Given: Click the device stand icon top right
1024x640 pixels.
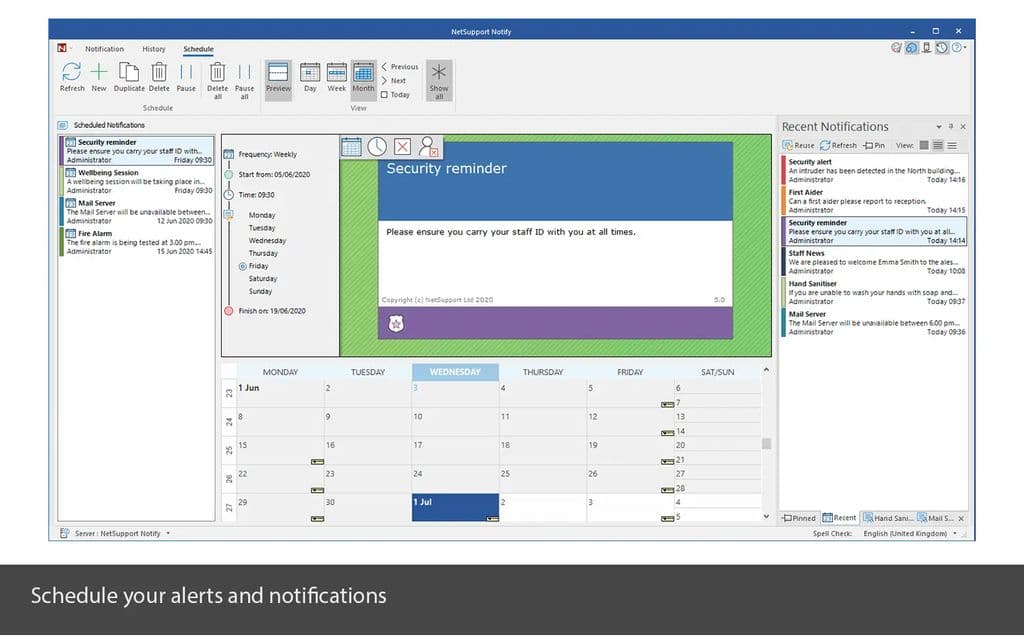Looking at the screenshot, I should pos(927,48).
